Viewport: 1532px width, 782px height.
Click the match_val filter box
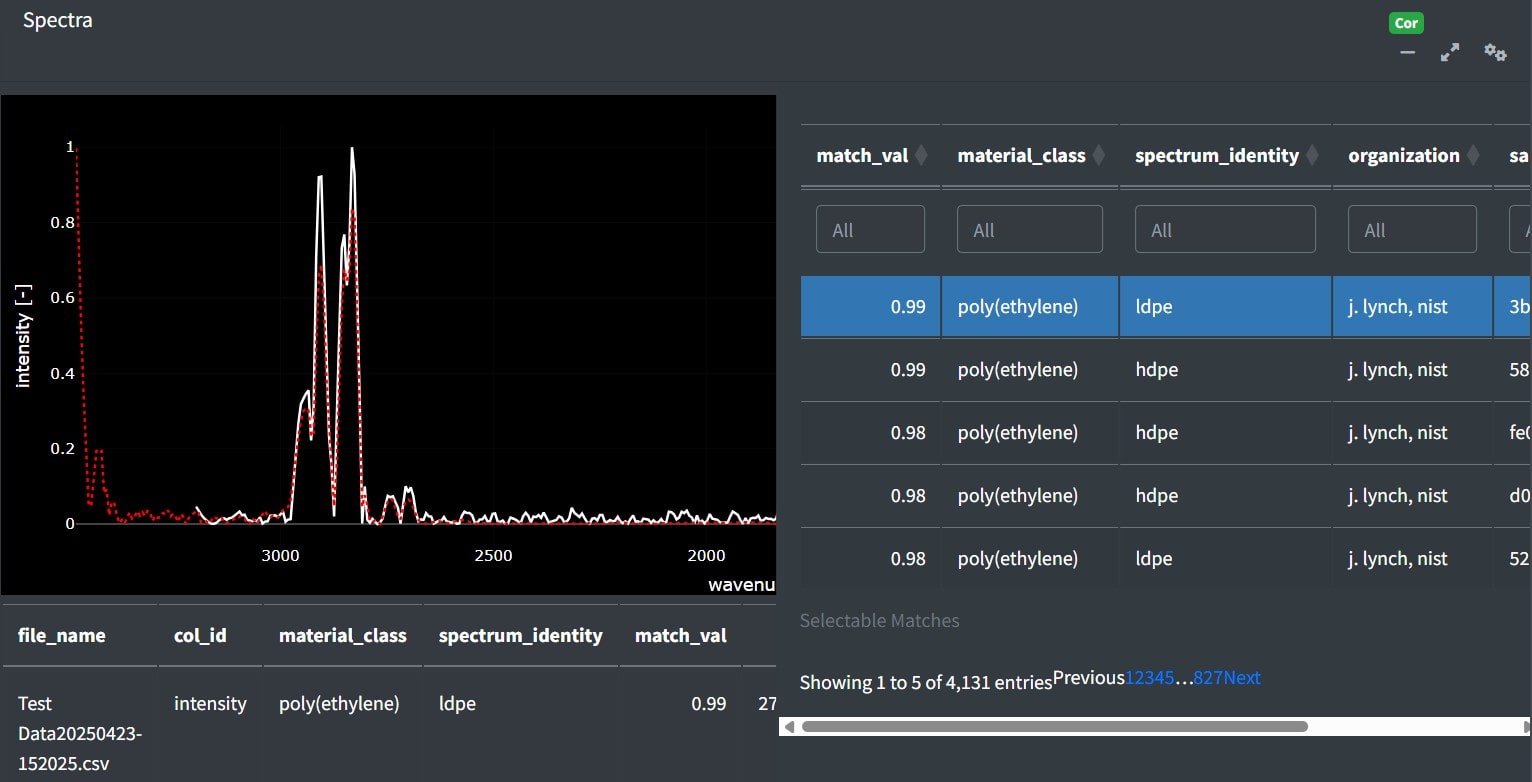point(870,229)
